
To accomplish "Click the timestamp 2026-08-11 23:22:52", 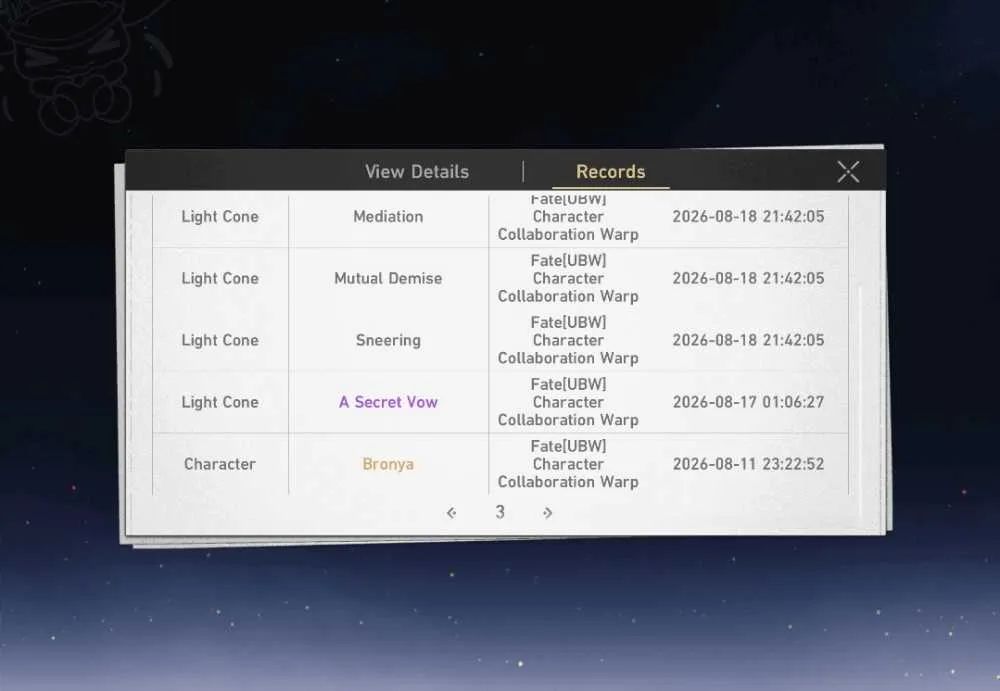I will 748,464.
